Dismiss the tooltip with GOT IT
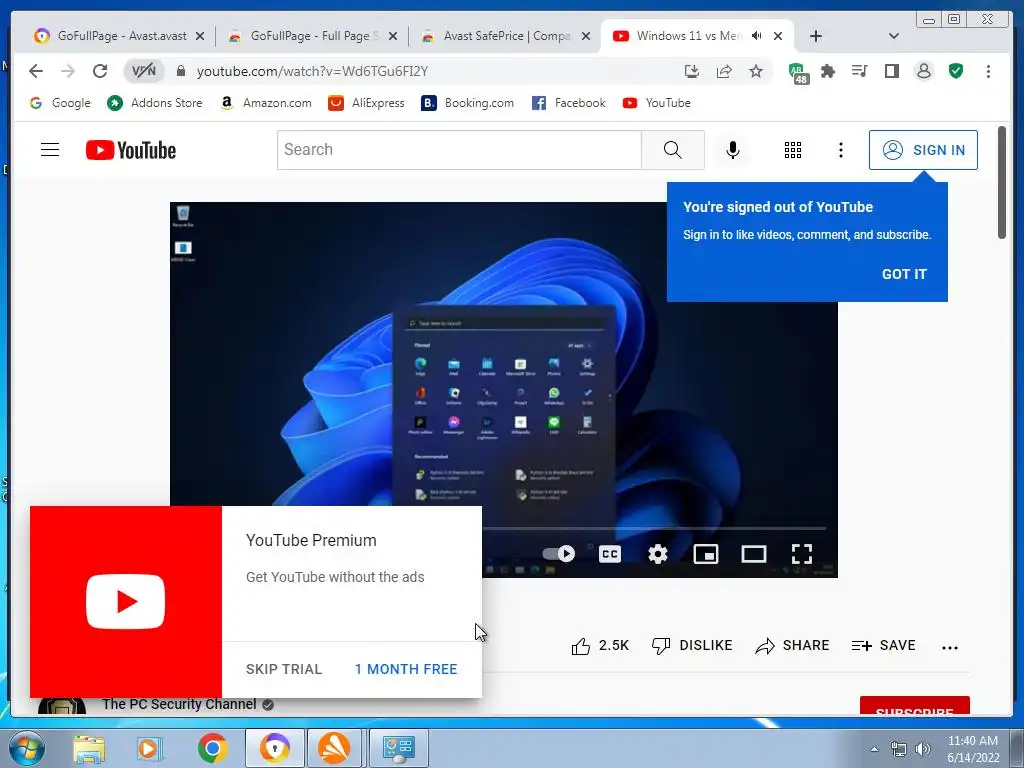Viewport: 1024px width, 768px height. pyautogui.click(x=904, y=274)
